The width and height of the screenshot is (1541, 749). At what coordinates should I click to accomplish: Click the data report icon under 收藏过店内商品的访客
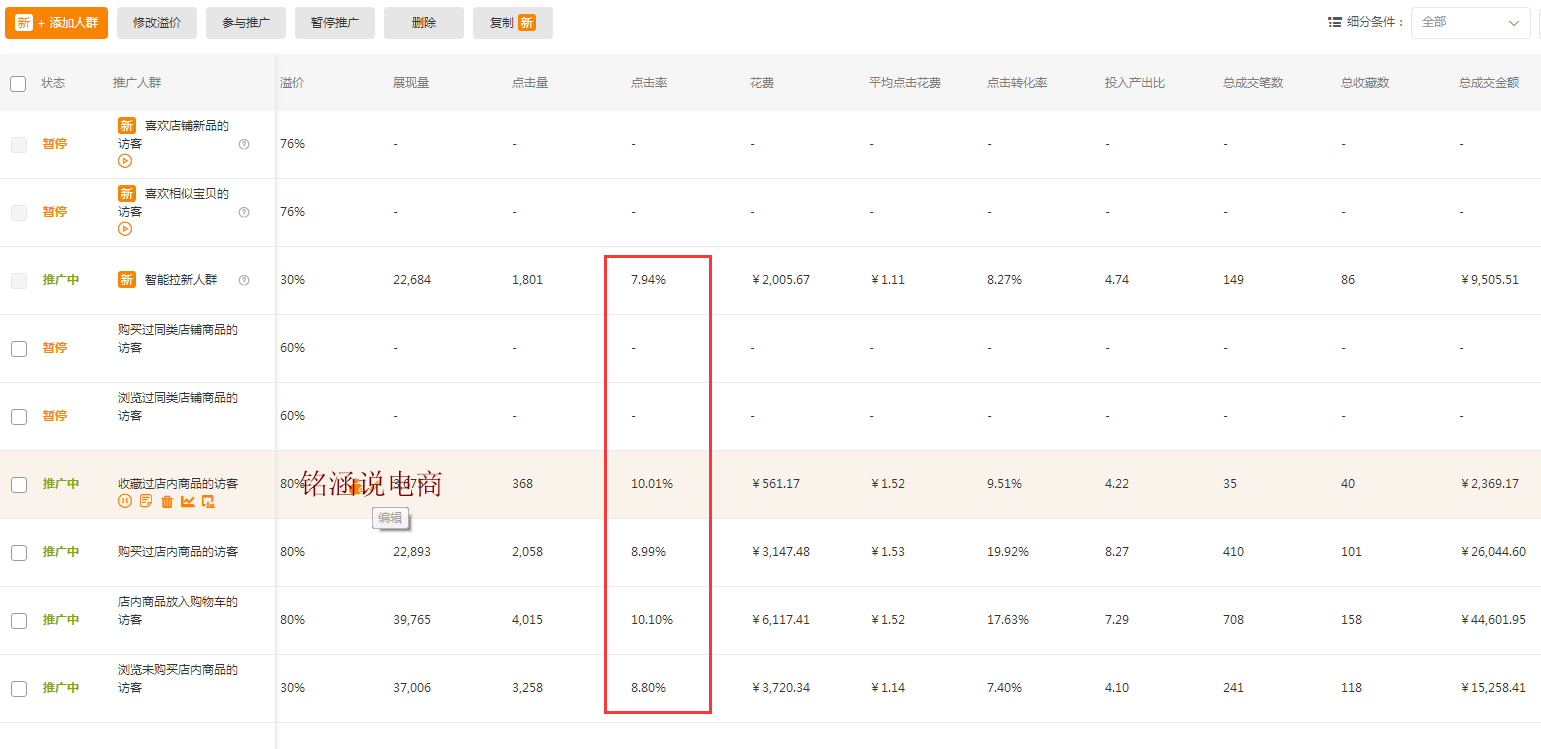pos(208,501)
